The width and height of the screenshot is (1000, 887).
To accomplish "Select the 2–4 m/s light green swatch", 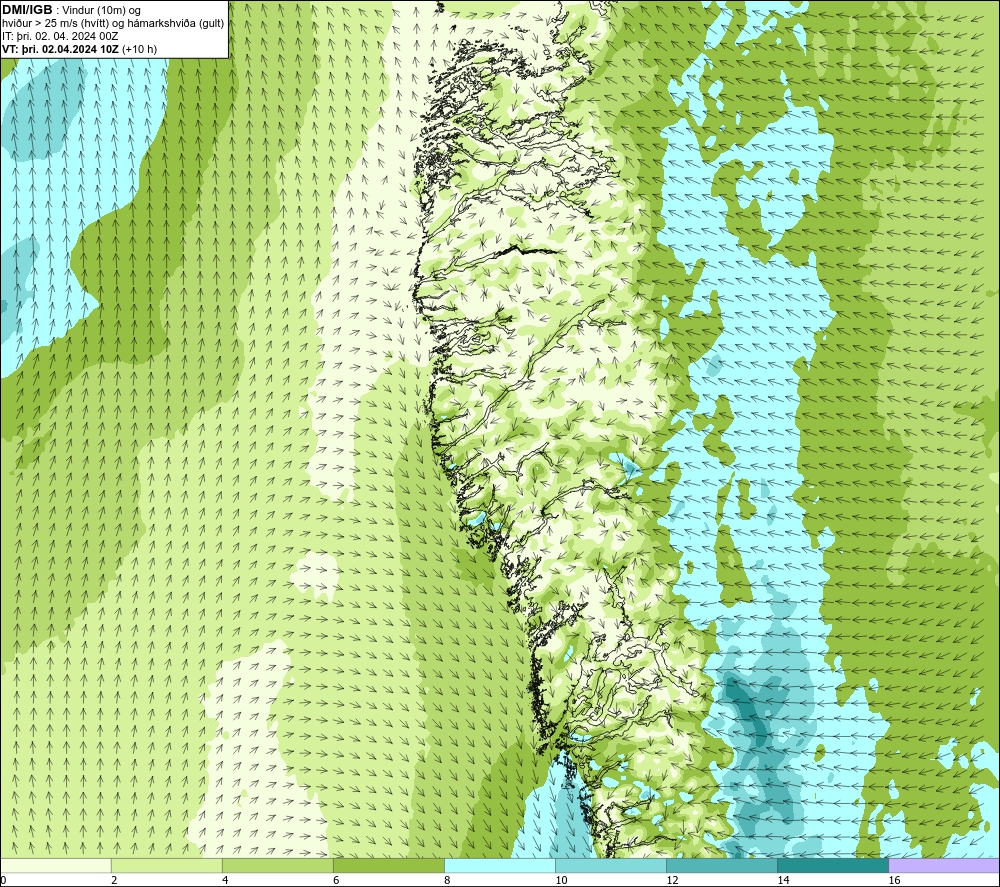I will 166,865.
